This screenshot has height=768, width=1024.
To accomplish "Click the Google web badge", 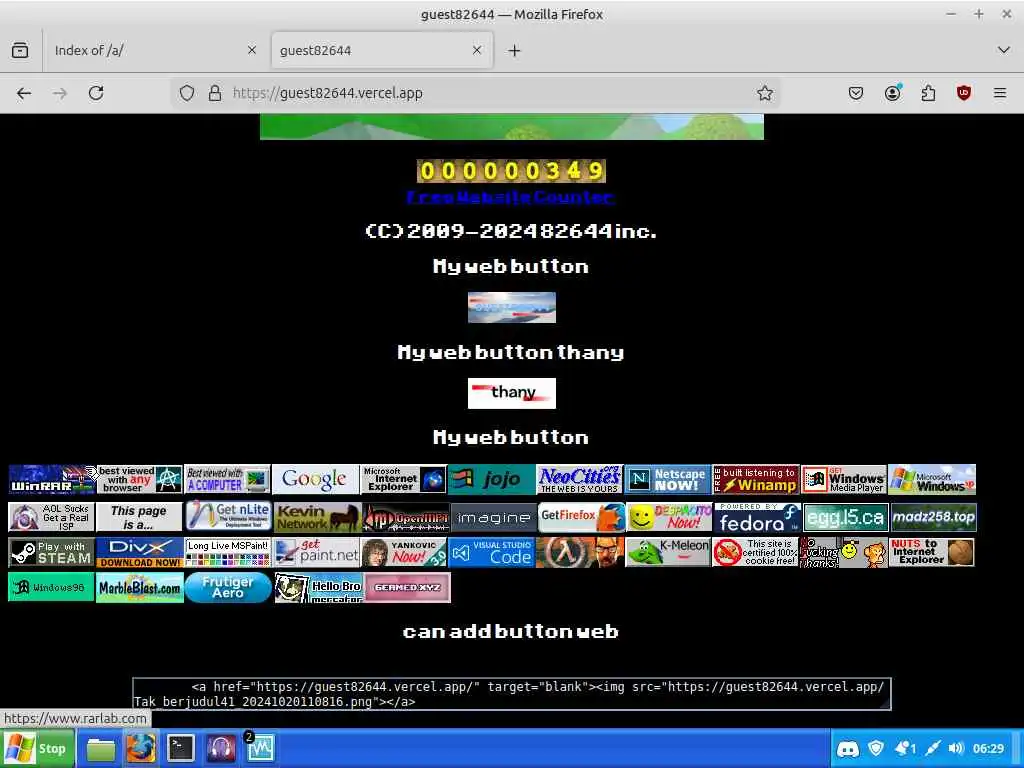I will click(315, 479).
